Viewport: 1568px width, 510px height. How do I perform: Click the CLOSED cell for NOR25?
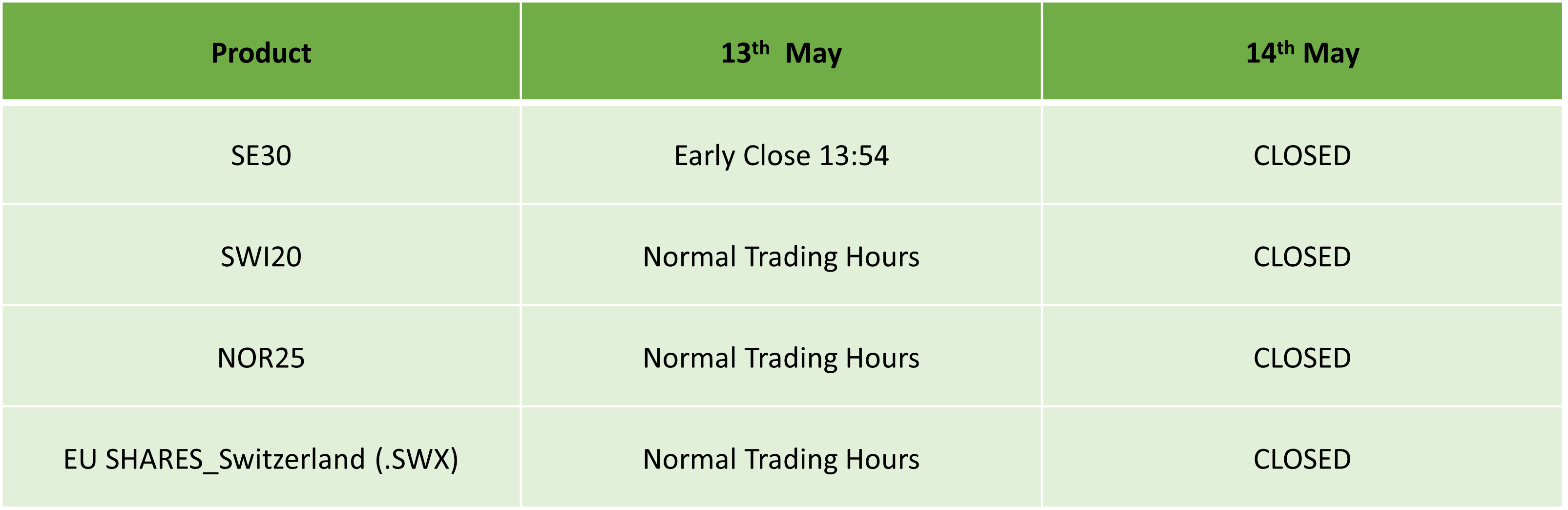(x=1302, y=358)
